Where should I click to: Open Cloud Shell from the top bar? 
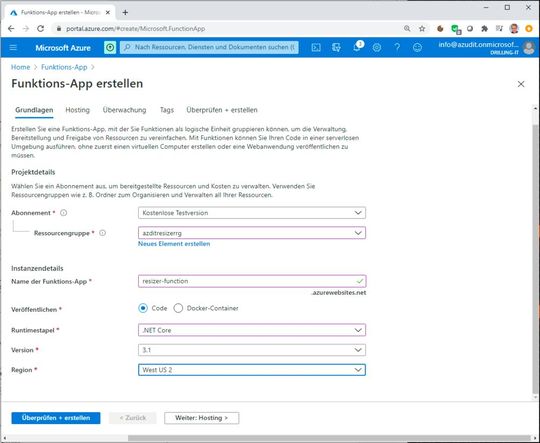(316, 48)
